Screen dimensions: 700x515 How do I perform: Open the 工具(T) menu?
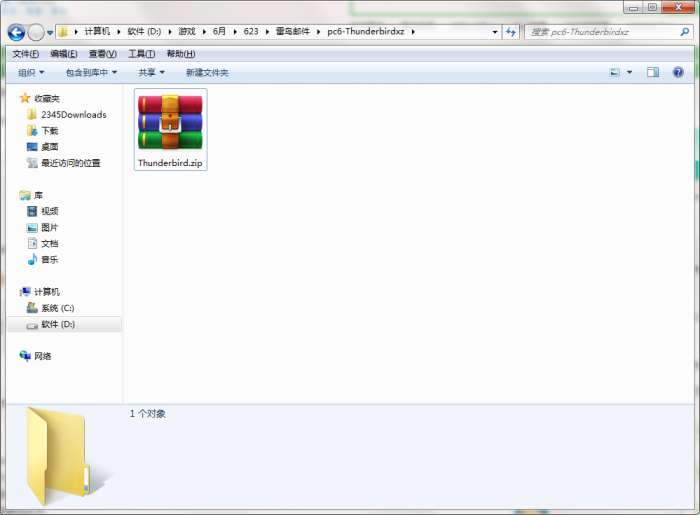[142, 54]
